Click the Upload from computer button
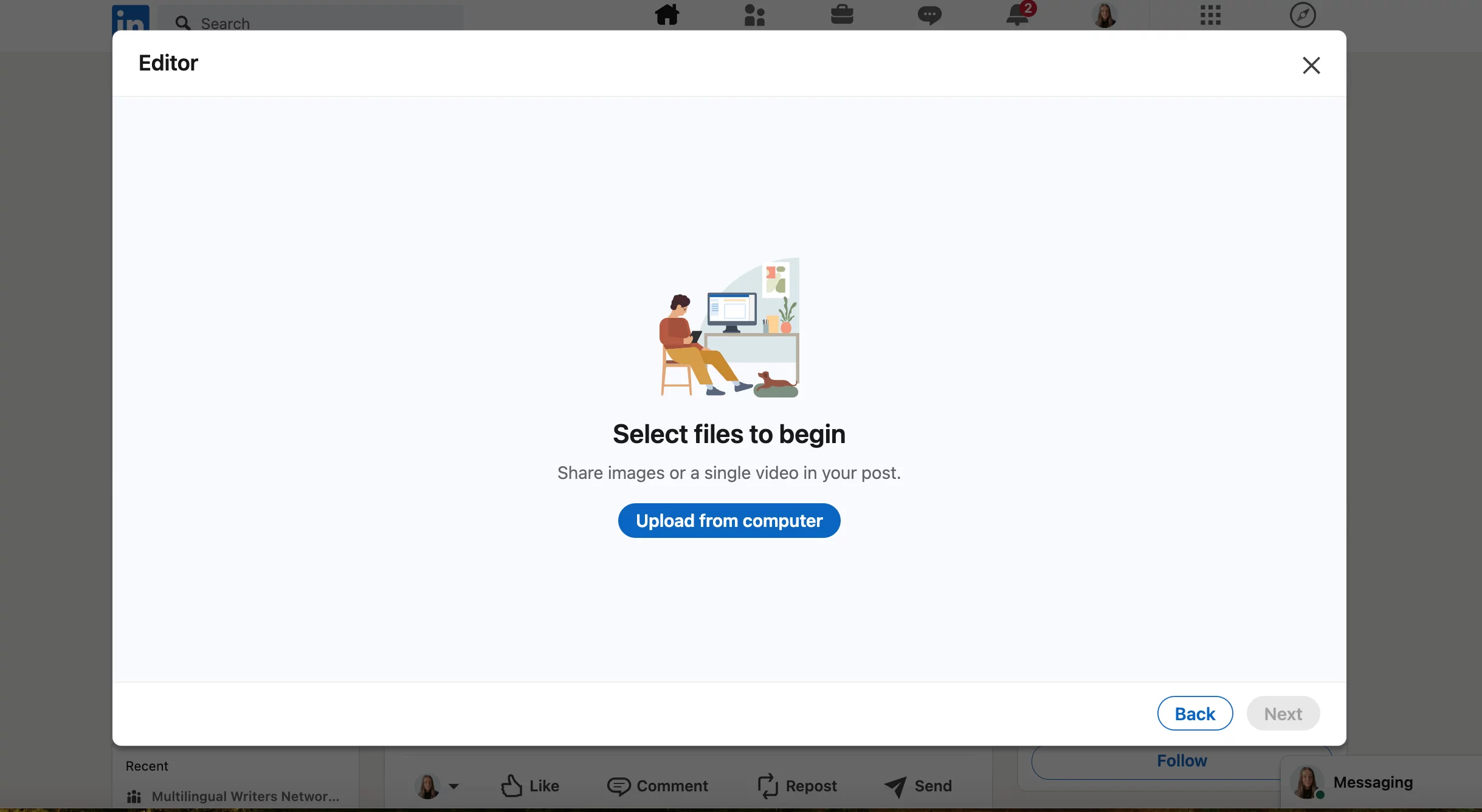1482x812 pixels. point(729,520)
